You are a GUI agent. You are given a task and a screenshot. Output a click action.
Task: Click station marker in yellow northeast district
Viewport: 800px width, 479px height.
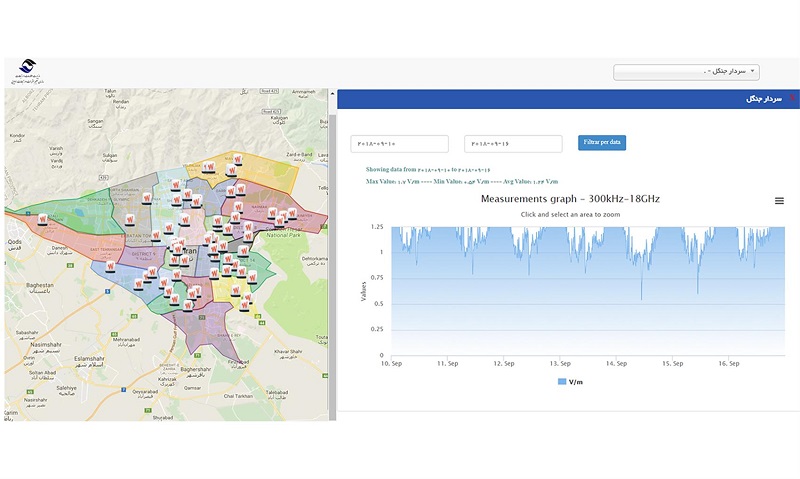coord(237,160)
